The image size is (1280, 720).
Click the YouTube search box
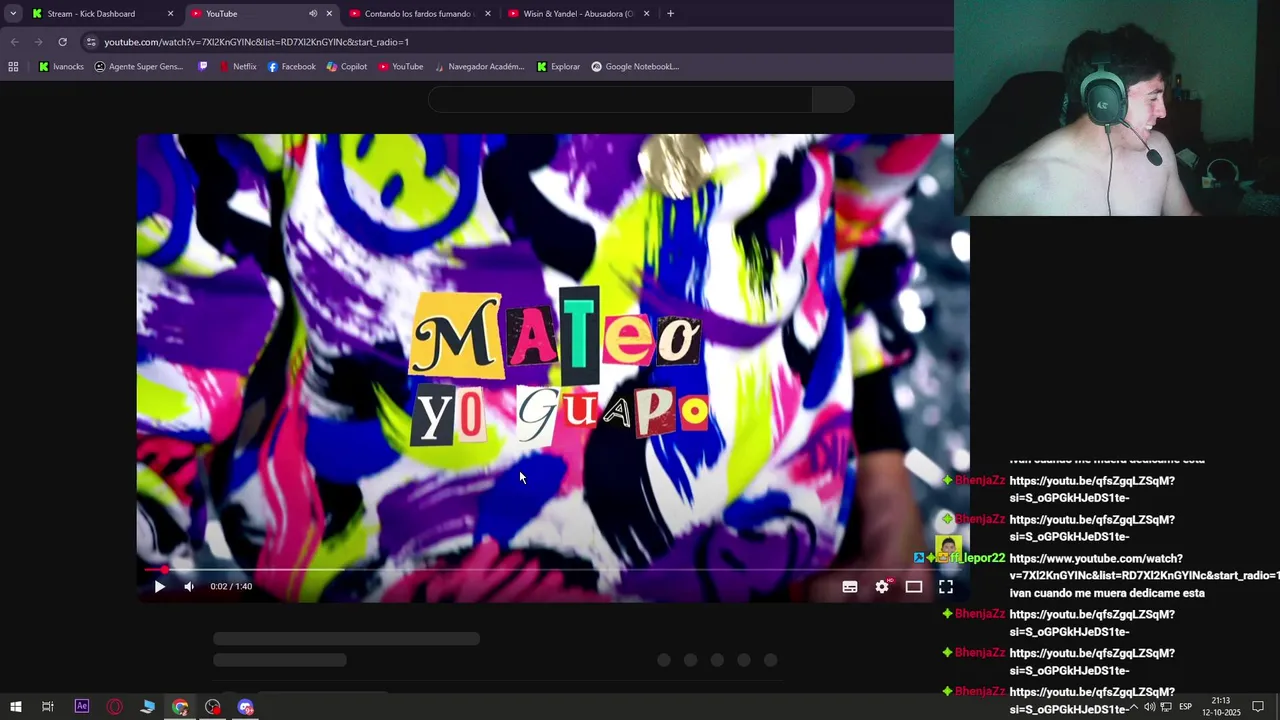pos(620,99)
